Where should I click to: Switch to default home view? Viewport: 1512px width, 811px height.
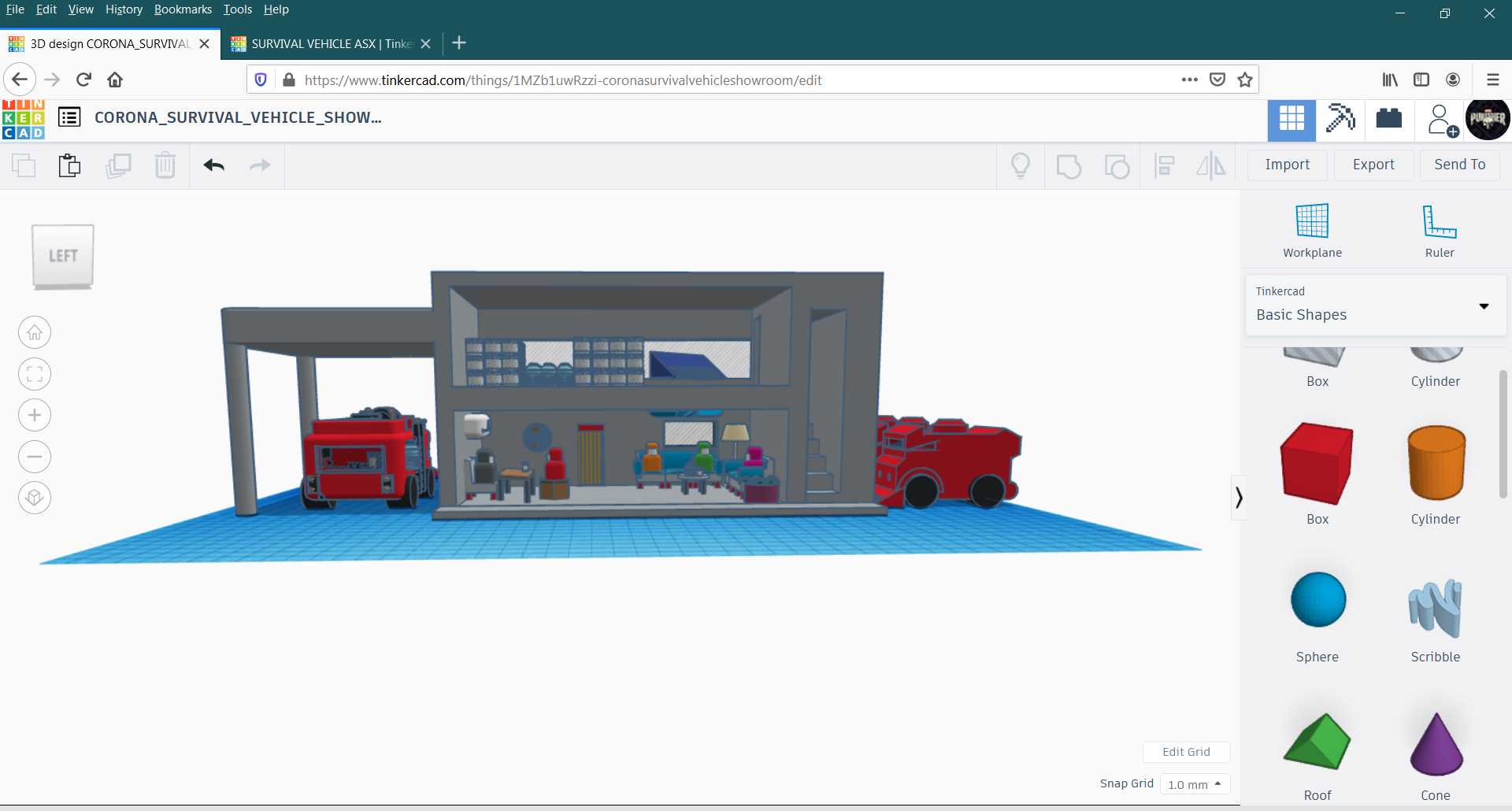[34, 331]
